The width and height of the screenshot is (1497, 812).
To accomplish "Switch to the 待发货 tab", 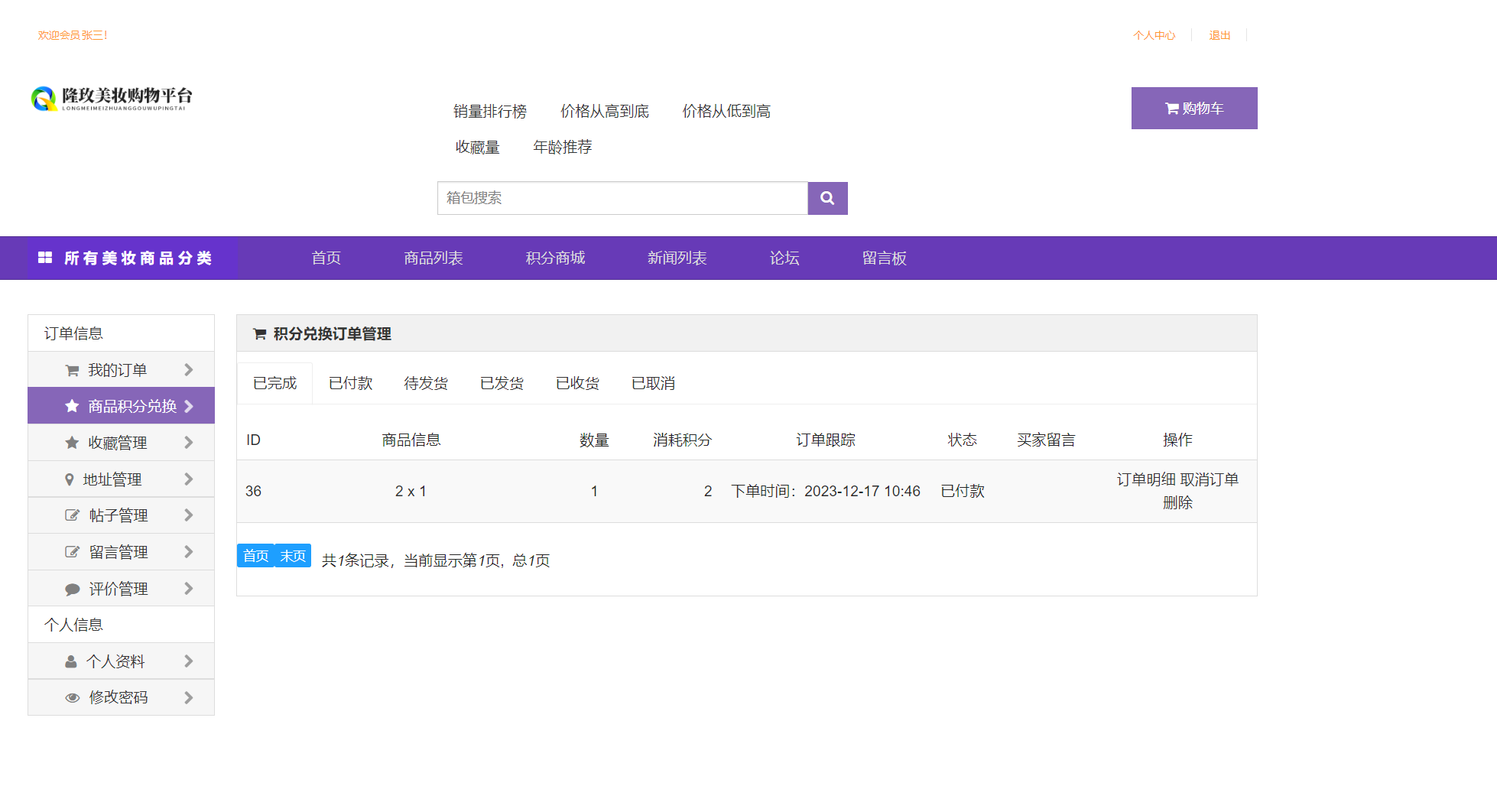I will 426,383.
